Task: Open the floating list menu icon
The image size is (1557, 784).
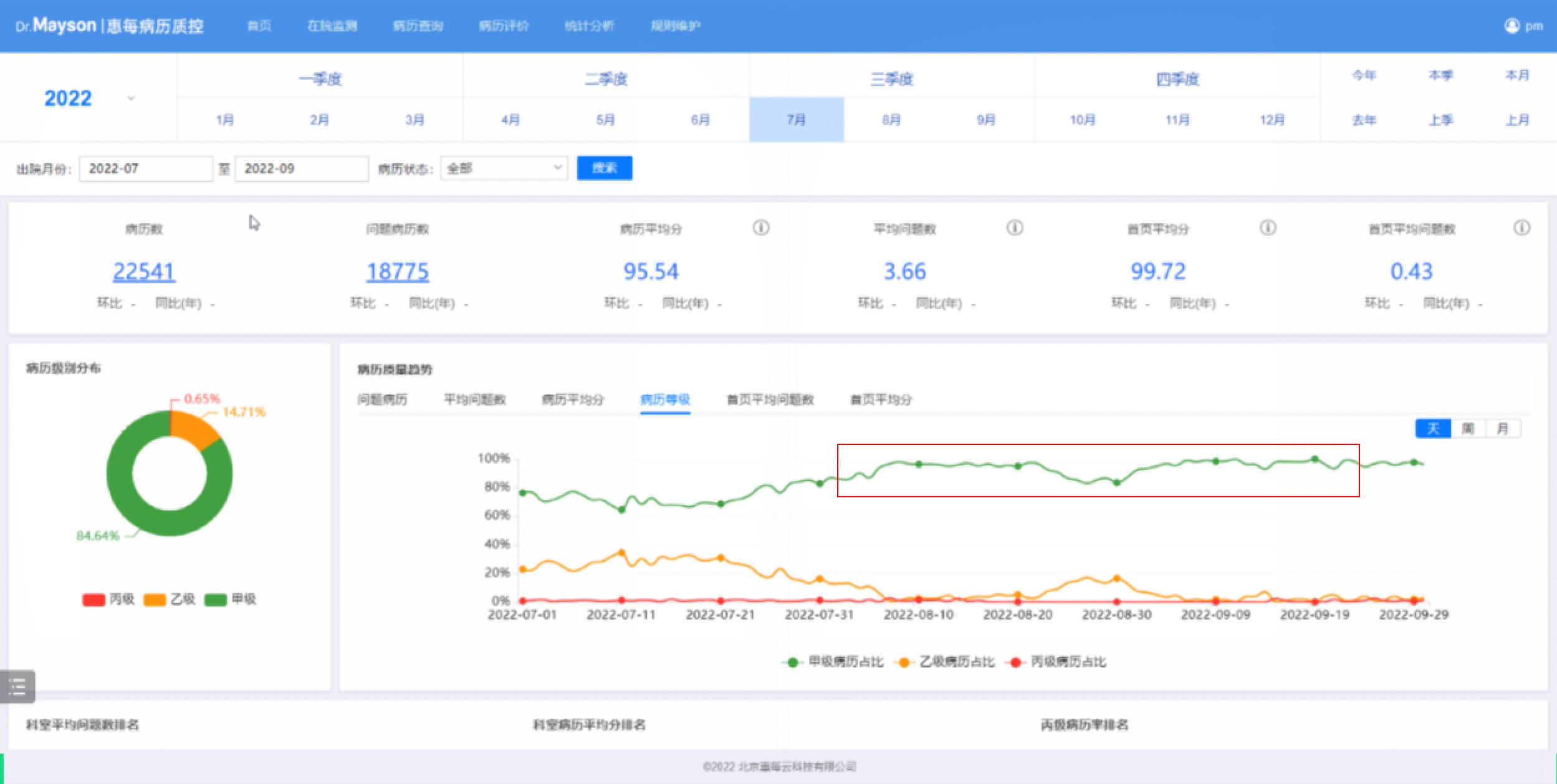Action: 17,686
